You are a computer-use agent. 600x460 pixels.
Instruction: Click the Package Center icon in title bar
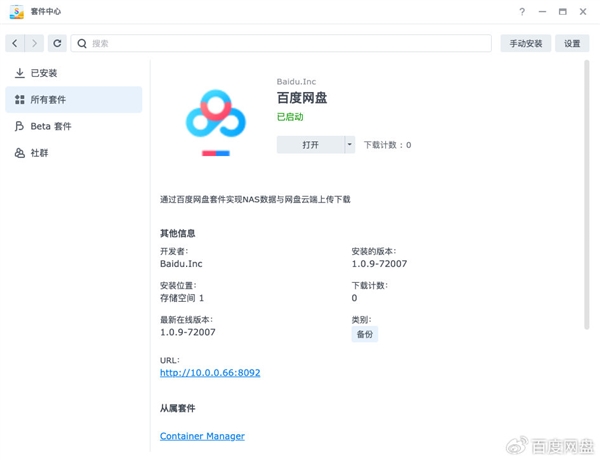click(17, 12)
